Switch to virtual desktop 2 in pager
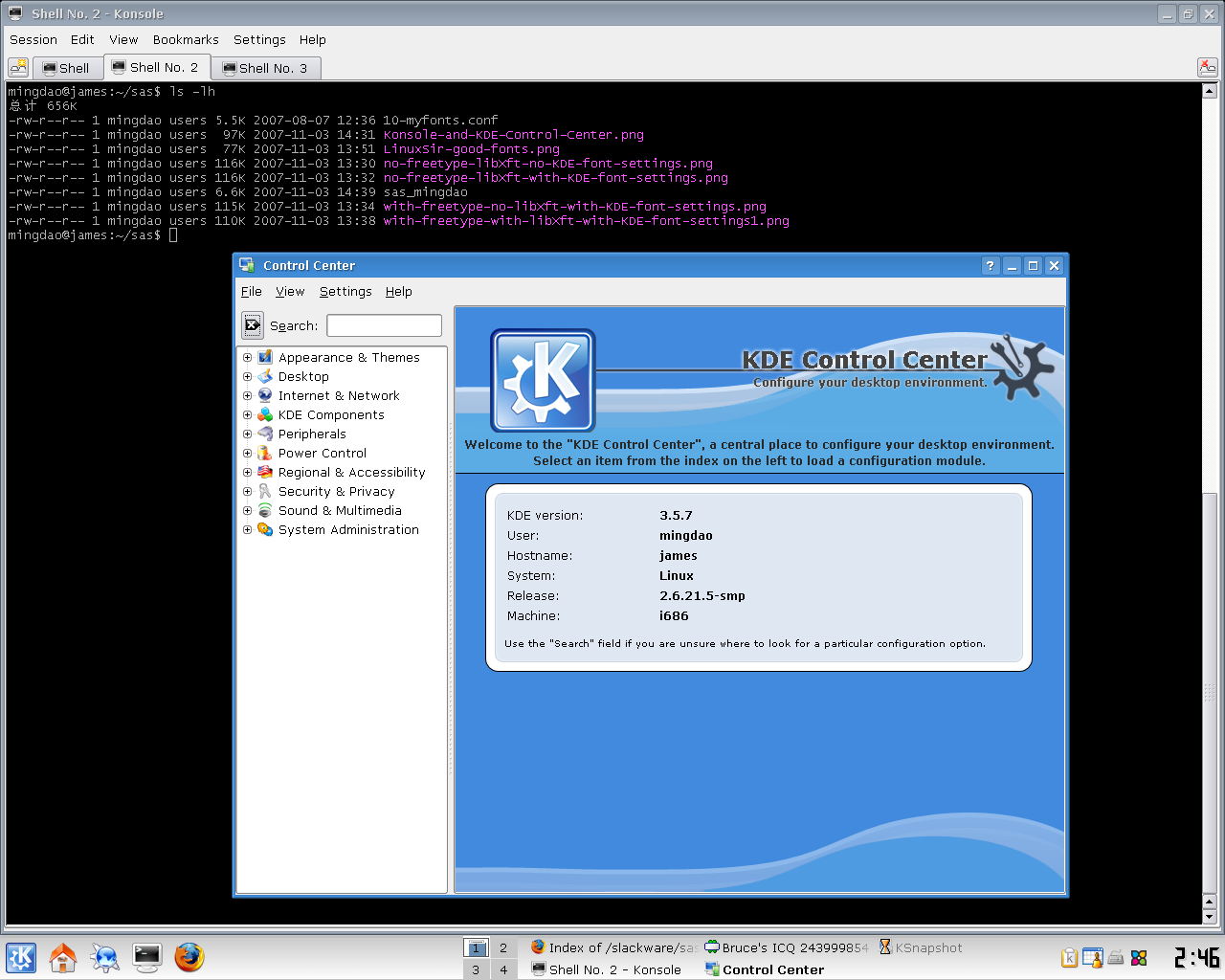The width and height of the screenshot is (1225, 980). (x=503, y=947)
